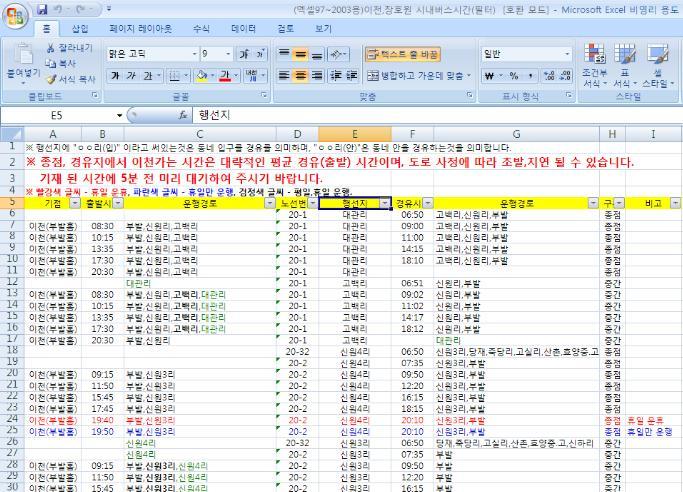Apply the red font color
Image resolution: width=683 pixels, height=492 pixels.
pos(225,76)
